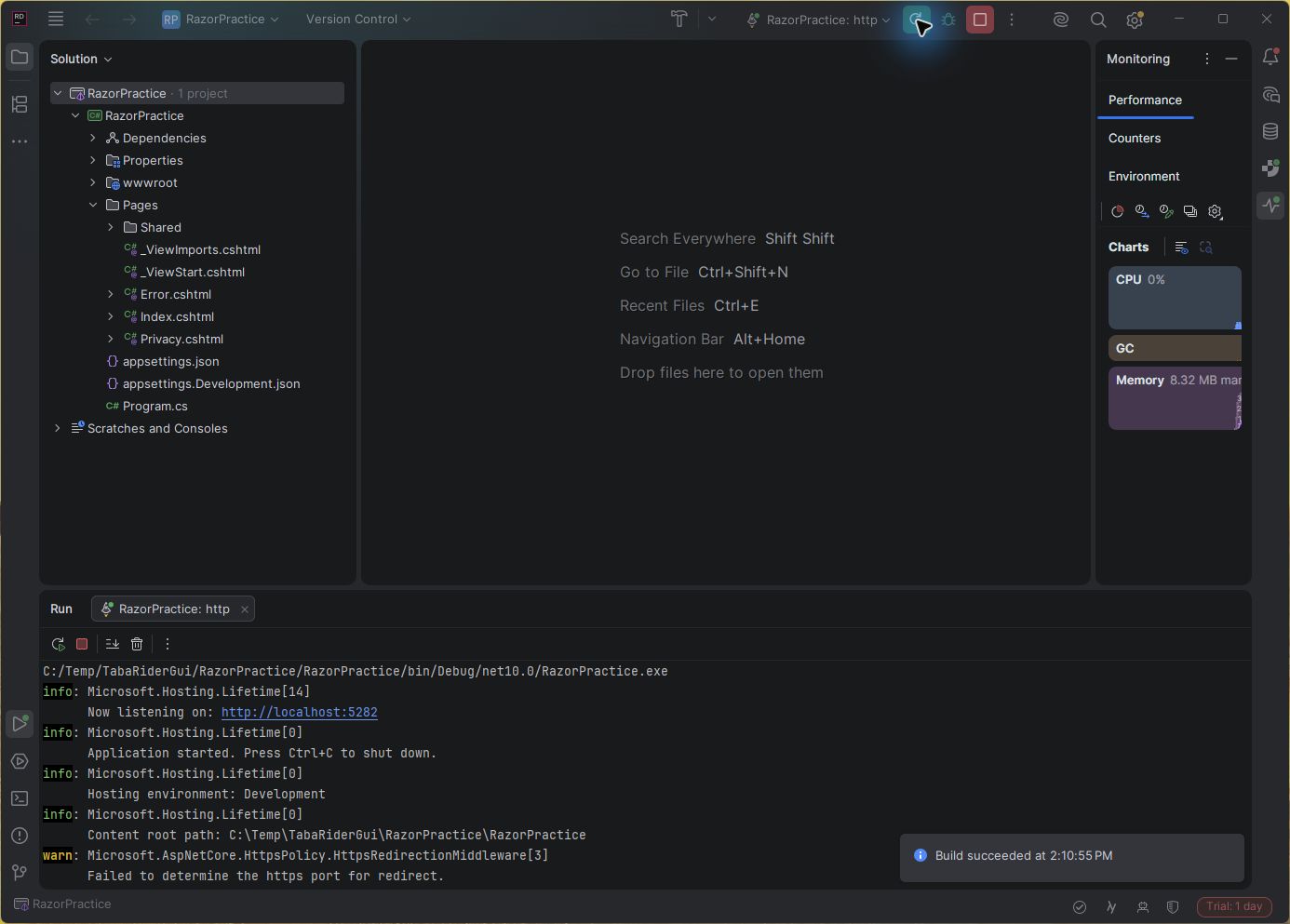Collapse the Pages folder
This screenshot has height=924, width=1290.
[93, 205]
